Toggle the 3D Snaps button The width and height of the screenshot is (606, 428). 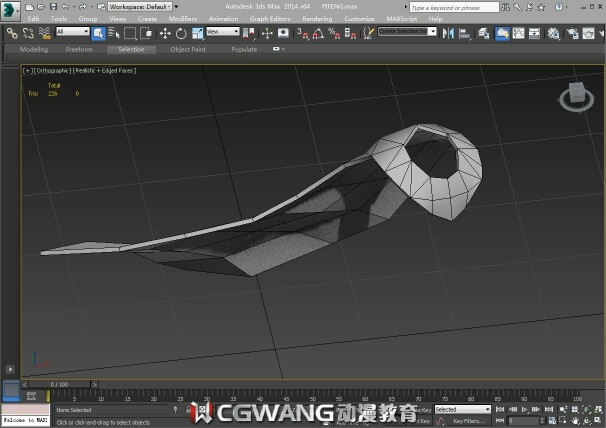(303, 34)
